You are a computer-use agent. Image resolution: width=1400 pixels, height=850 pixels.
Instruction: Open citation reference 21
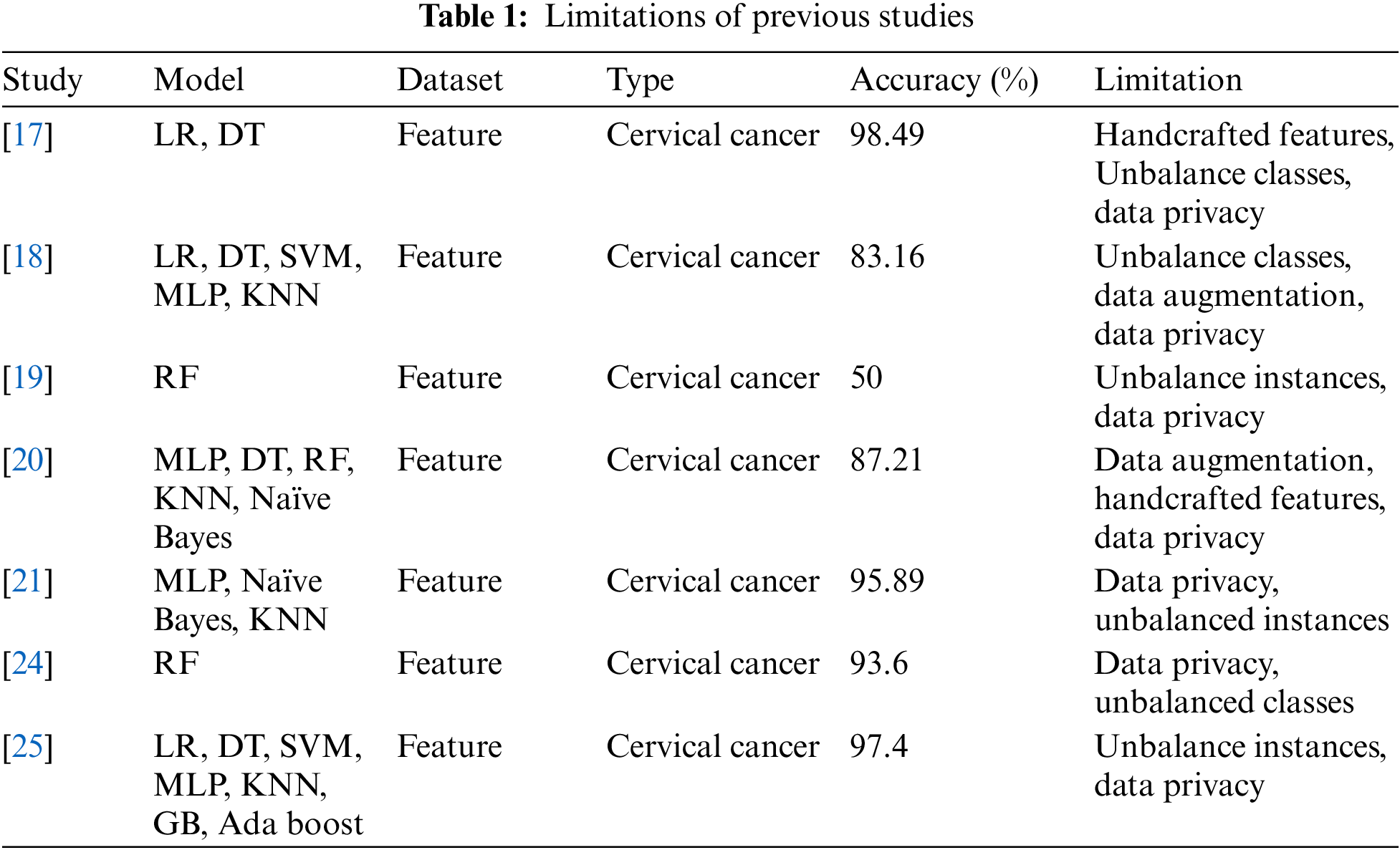point(28,581)
